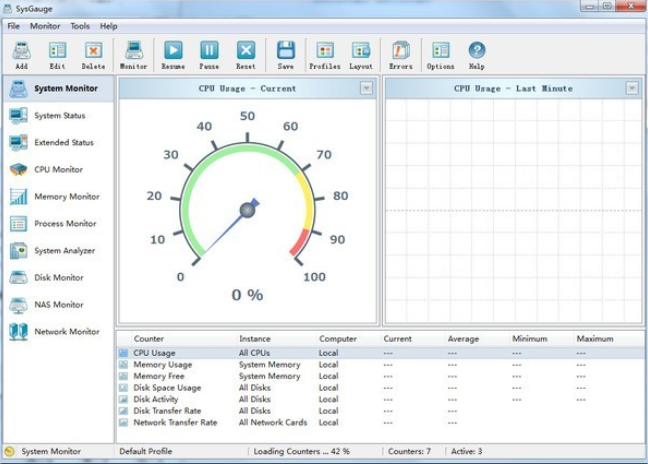Select the Disk Activity counter row

click(380, 400)
